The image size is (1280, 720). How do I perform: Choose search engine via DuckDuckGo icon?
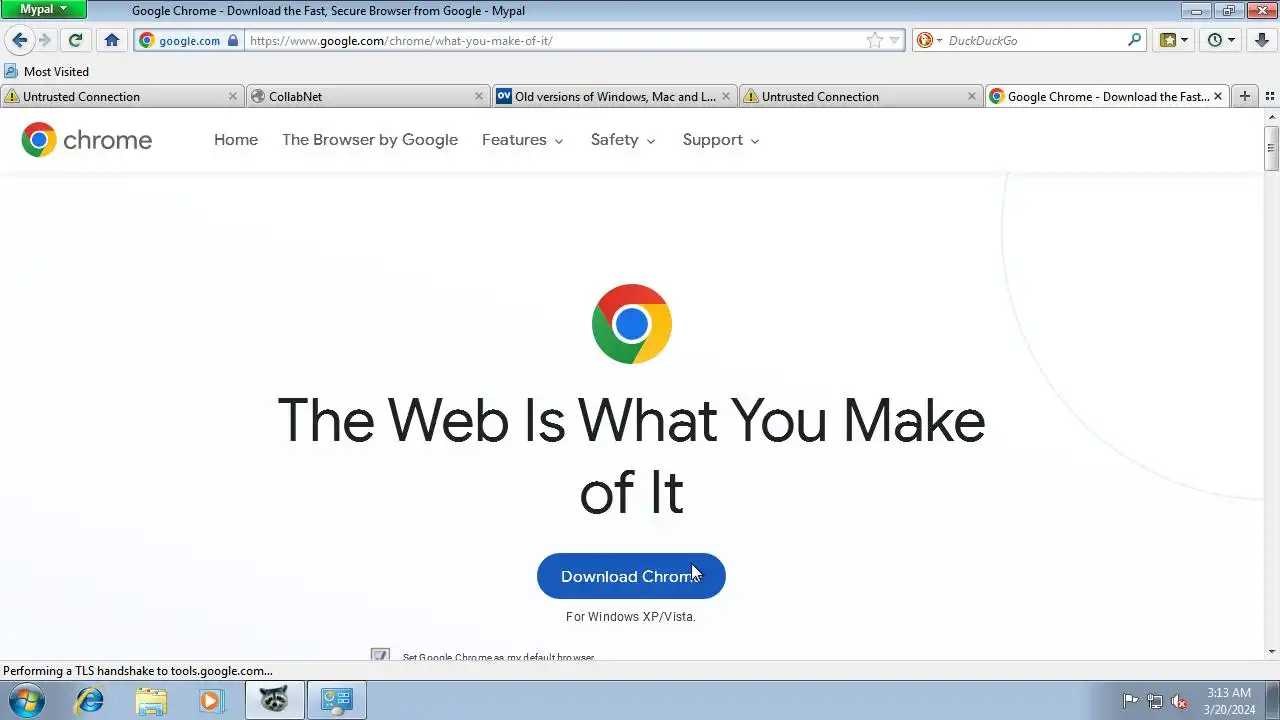(929, 40)
